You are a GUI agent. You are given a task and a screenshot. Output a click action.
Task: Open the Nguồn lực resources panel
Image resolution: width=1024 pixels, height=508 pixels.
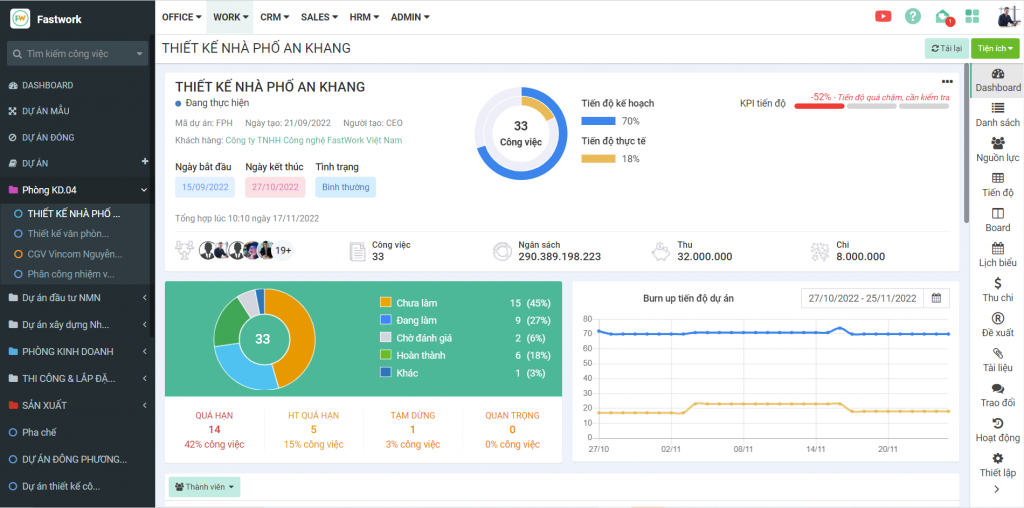point(997,149)
